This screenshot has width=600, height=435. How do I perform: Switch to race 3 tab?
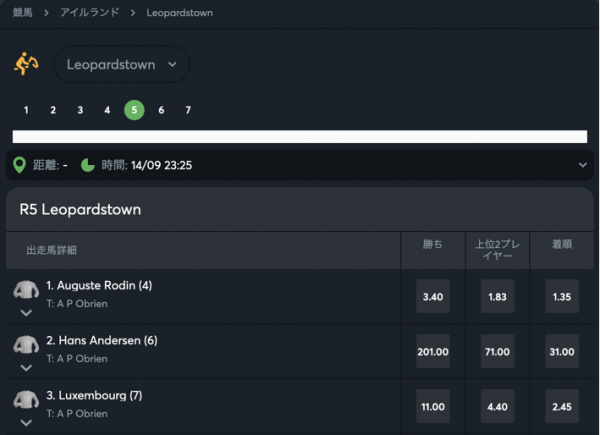80,110
